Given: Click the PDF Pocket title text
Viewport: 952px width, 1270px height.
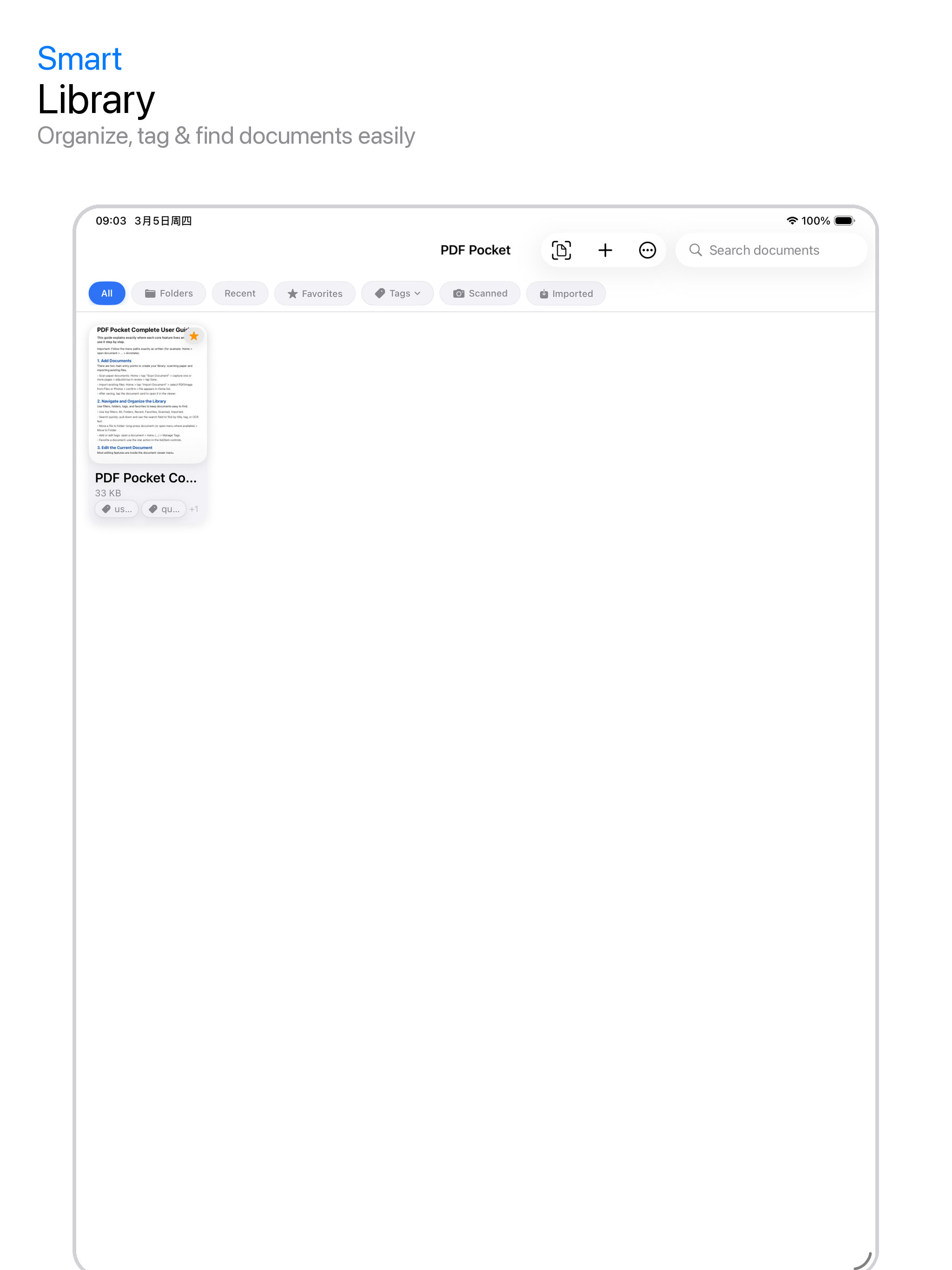Looking at the screenshot, I should pos(476,250).
